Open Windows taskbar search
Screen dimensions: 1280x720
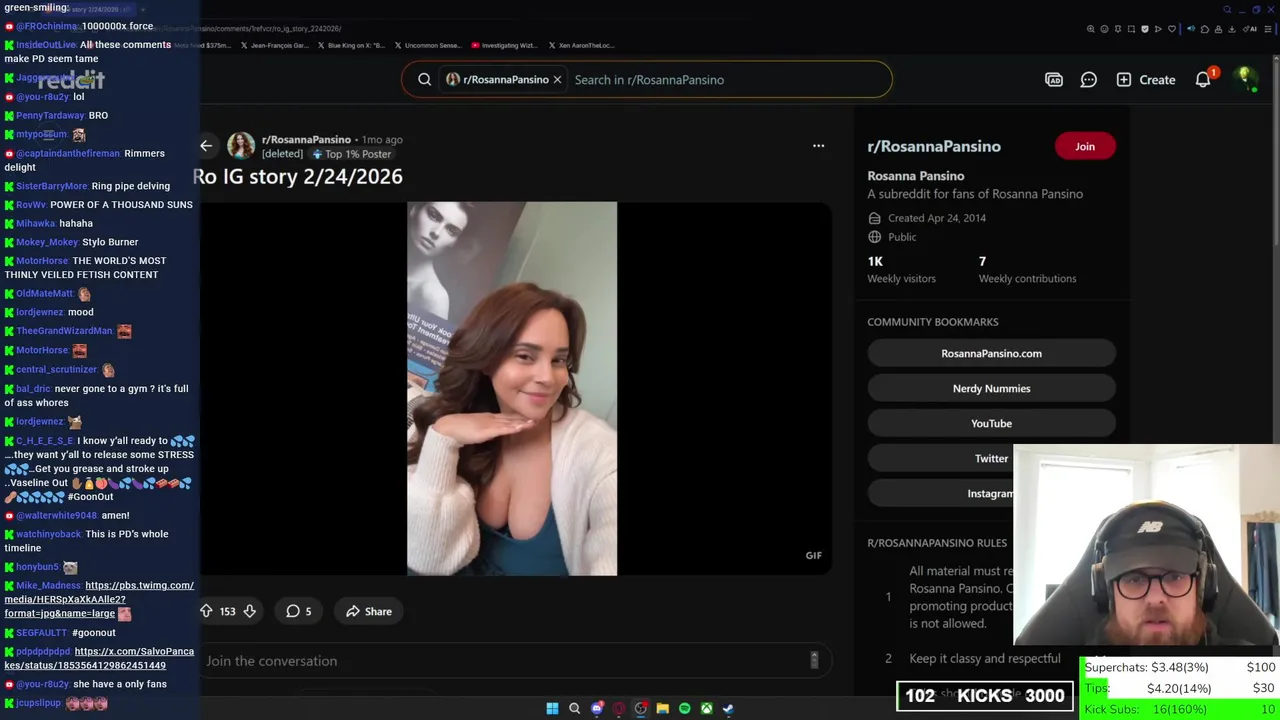coord(574,709)
